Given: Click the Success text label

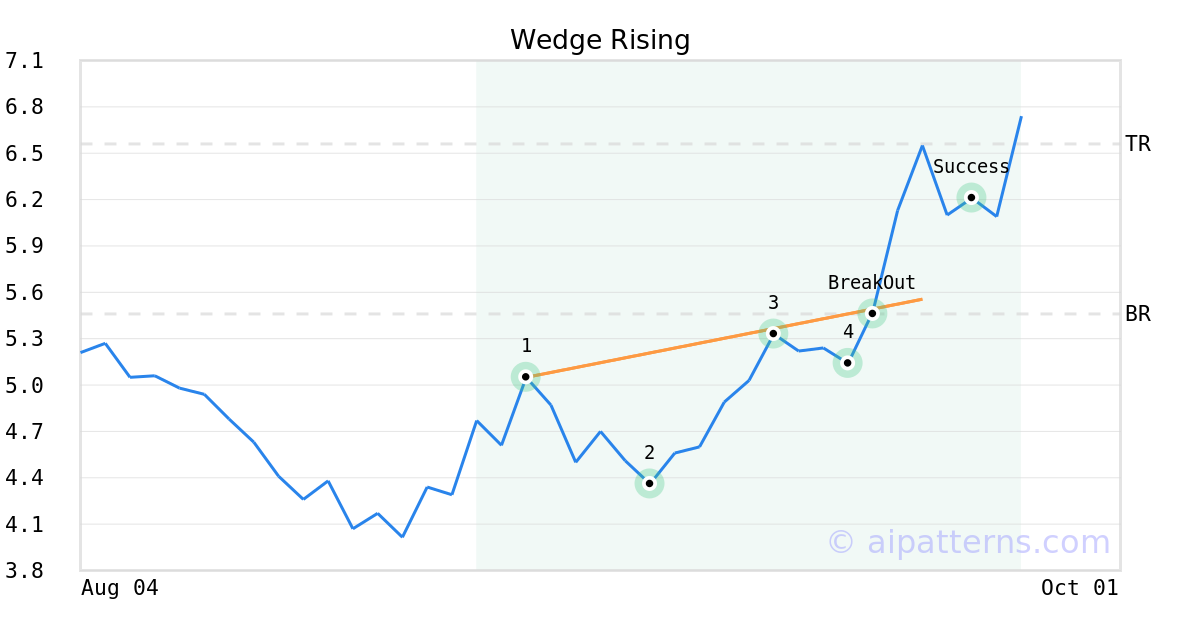Looking at the screenshot, I should pyautogui.click(x=971, y=167).
